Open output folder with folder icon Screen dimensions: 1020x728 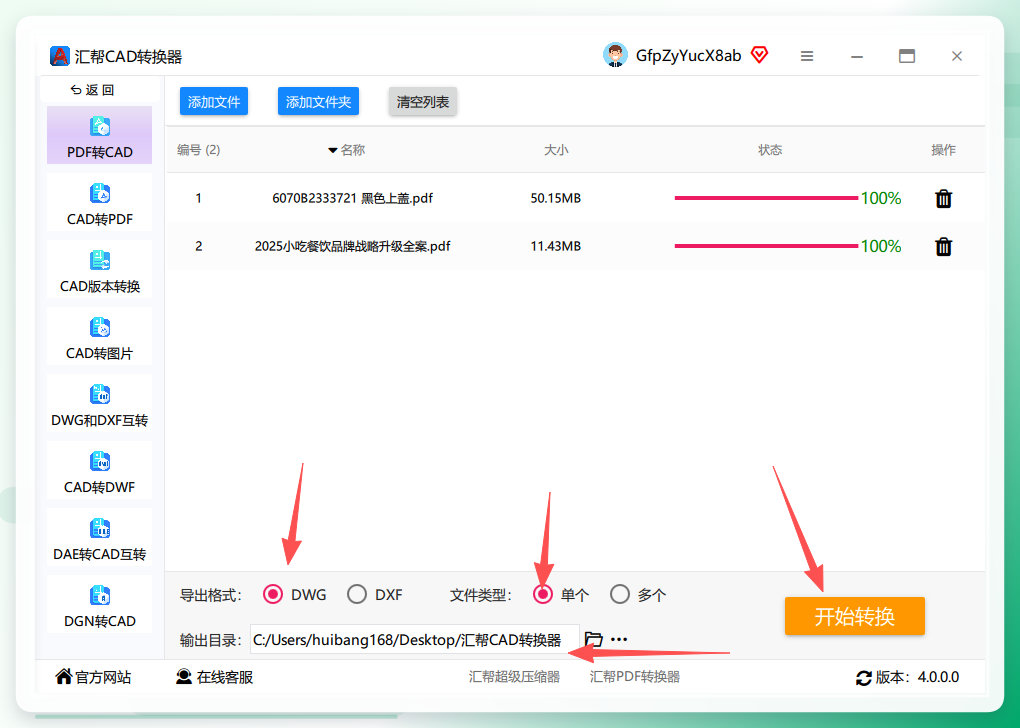[593, 639]
